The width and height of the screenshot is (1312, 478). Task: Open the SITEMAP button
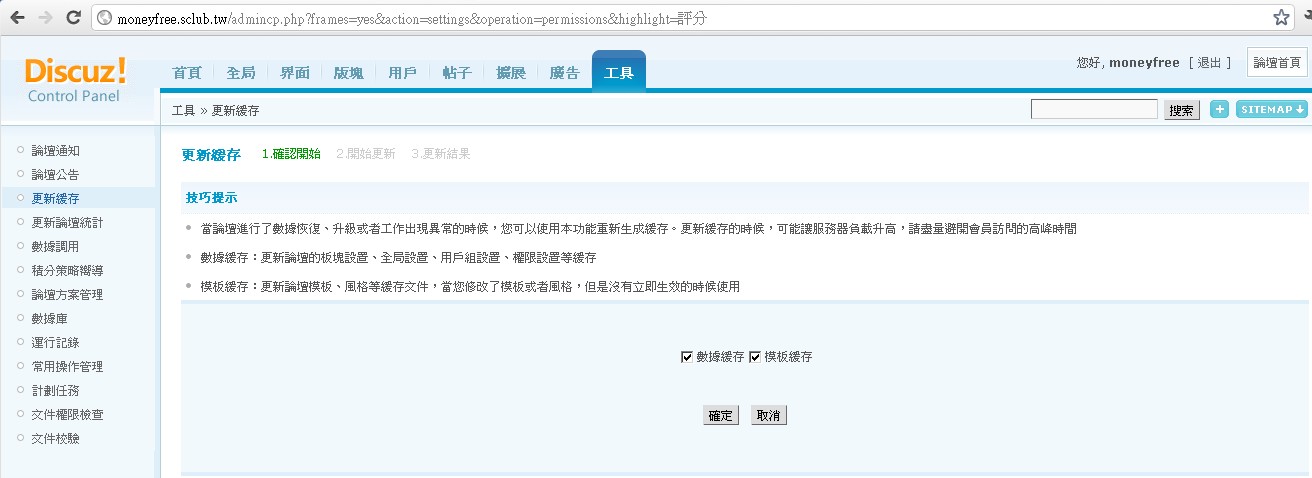click(x=1271, y=109)
